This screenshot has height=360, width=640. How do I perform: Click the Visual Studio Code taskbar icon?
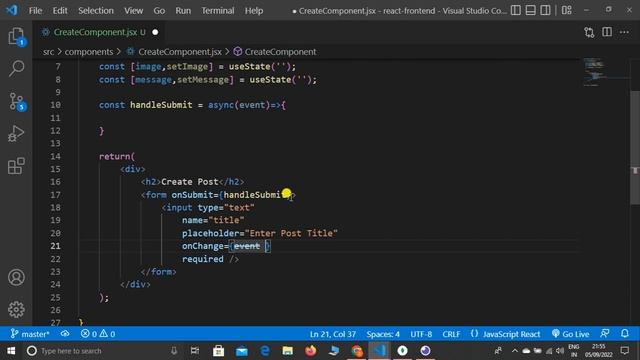tap(380, 351)
